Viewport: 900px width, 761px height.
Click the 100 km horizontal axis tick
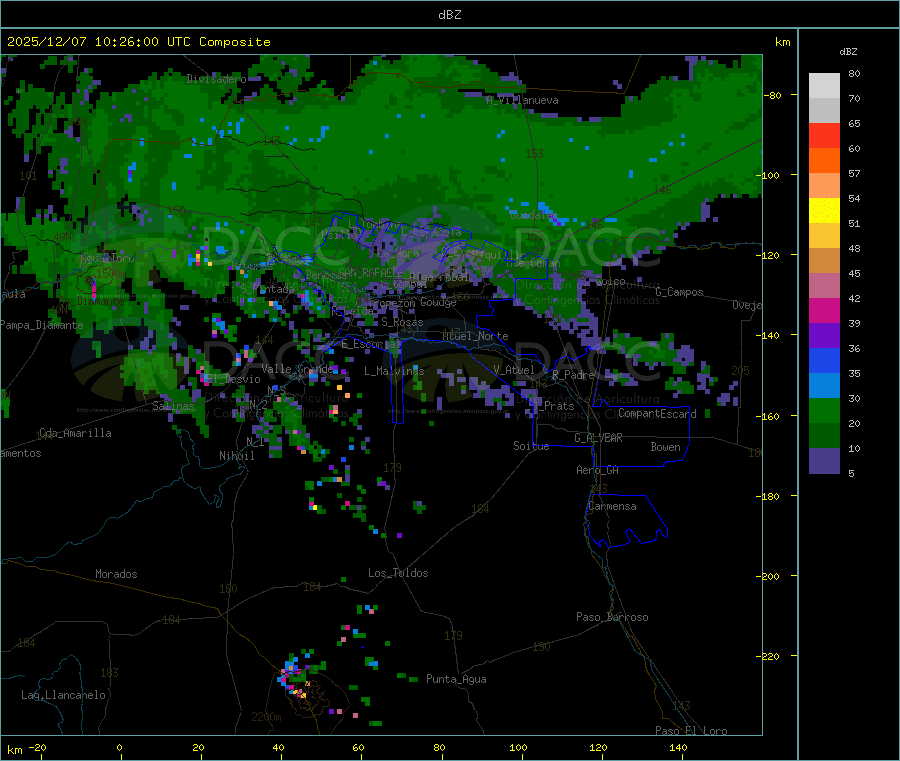[x=518, y=747]
